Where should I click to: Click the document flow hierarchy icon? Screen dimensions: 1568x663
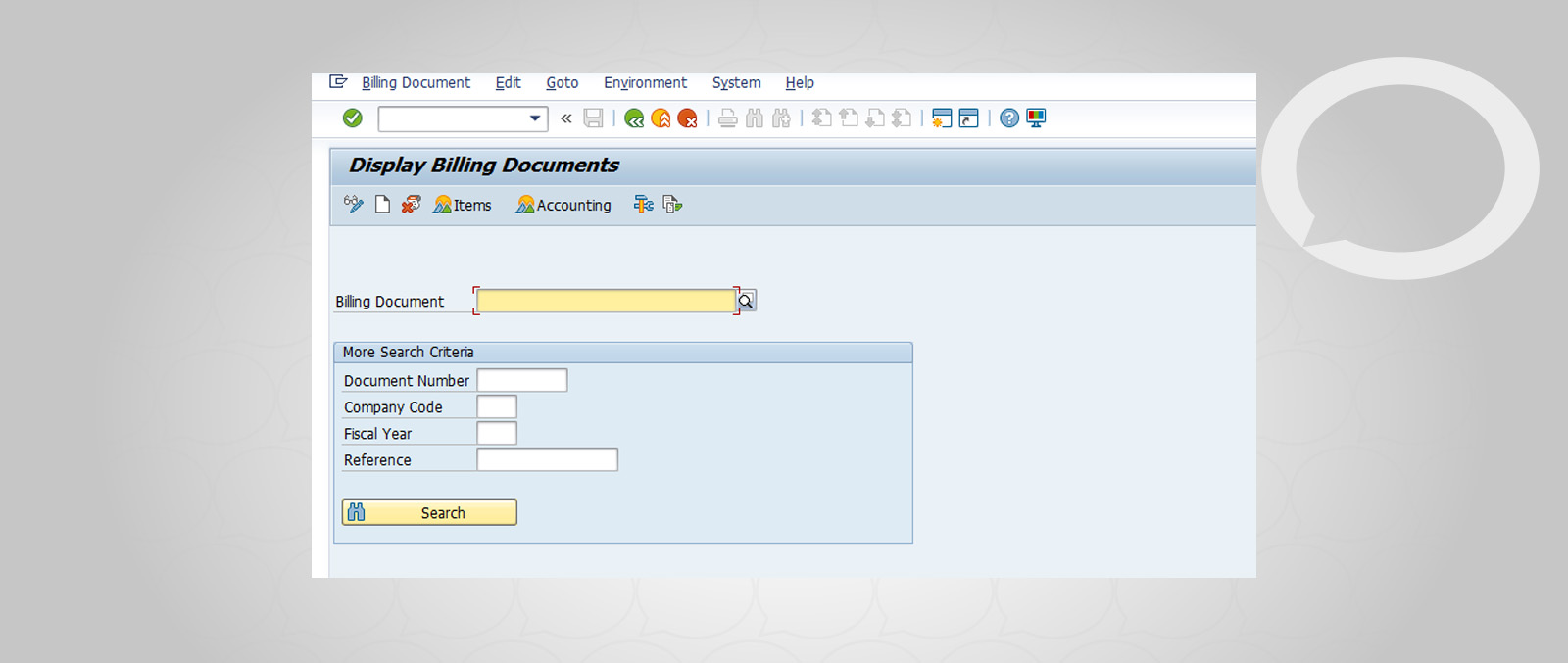pos(644,204)
